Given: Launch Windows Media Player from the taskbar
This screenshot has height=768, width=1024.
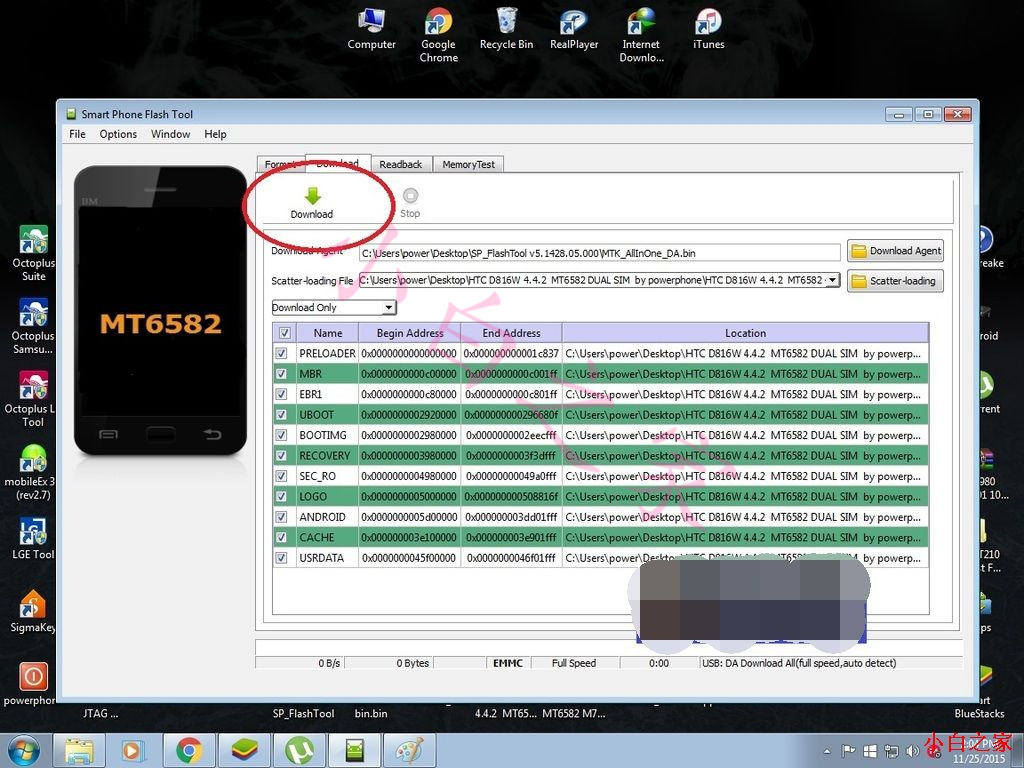Looking at the screenshot, I should click(x=133, y=750).
